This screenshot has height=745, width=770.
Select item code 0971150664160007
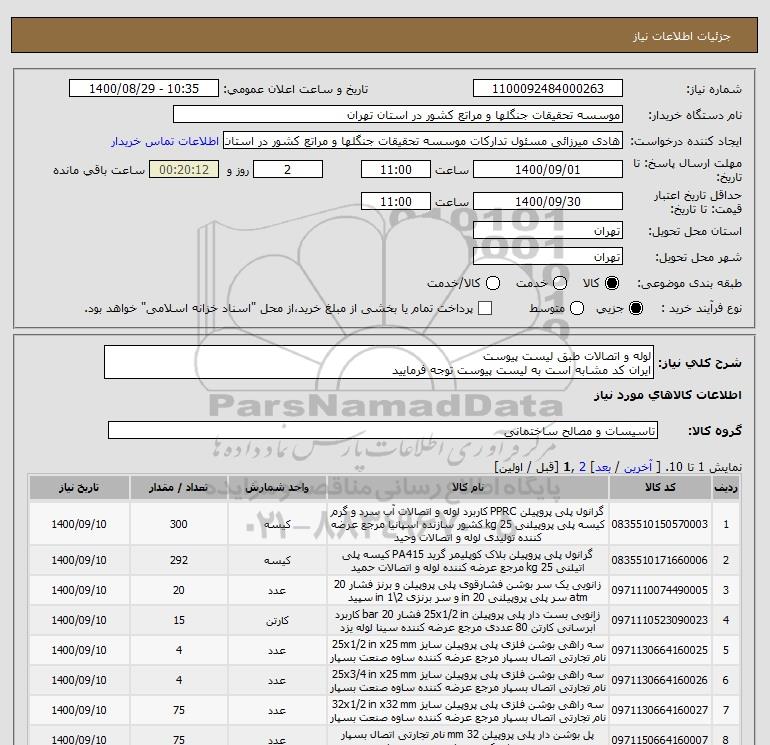660,739
